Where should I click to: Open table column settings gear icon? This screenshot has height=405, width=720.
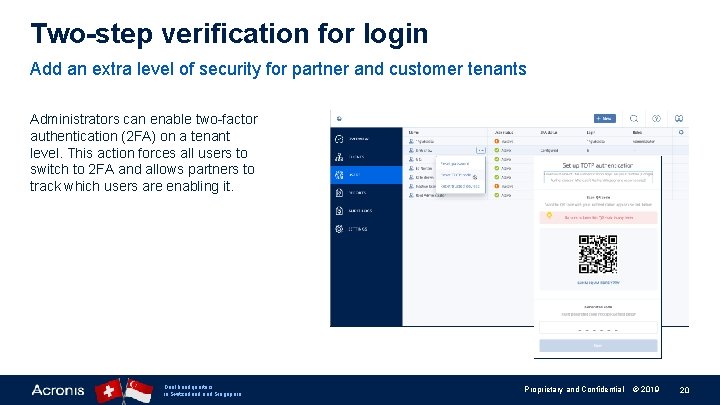681,132
